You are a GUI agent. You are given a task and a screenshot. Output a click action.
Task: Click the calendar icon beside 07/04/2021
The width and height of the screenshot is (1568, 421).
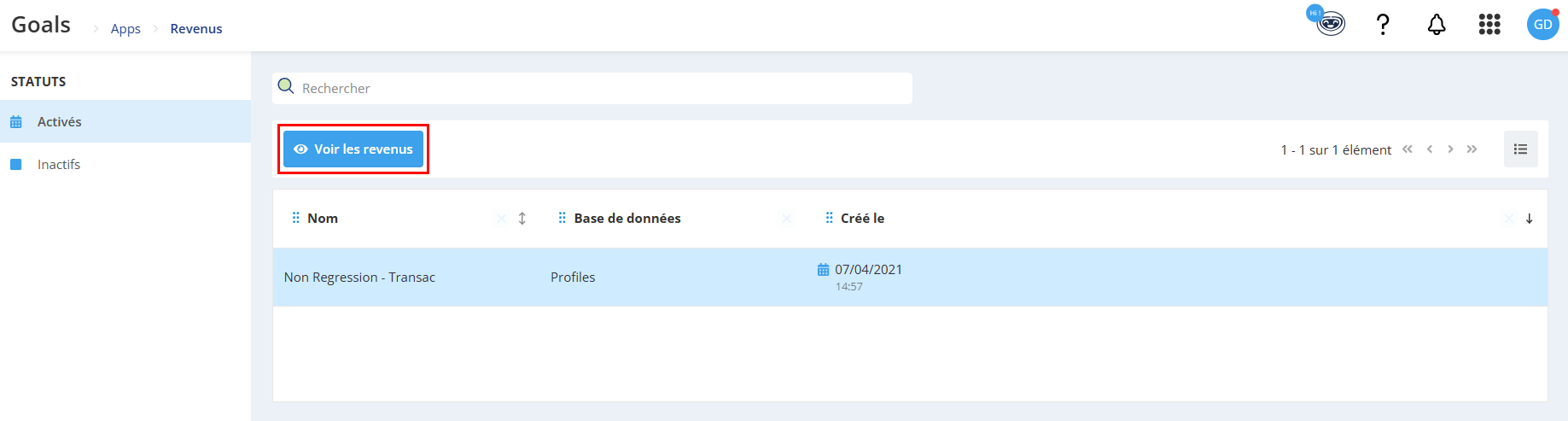click(823, 270)
